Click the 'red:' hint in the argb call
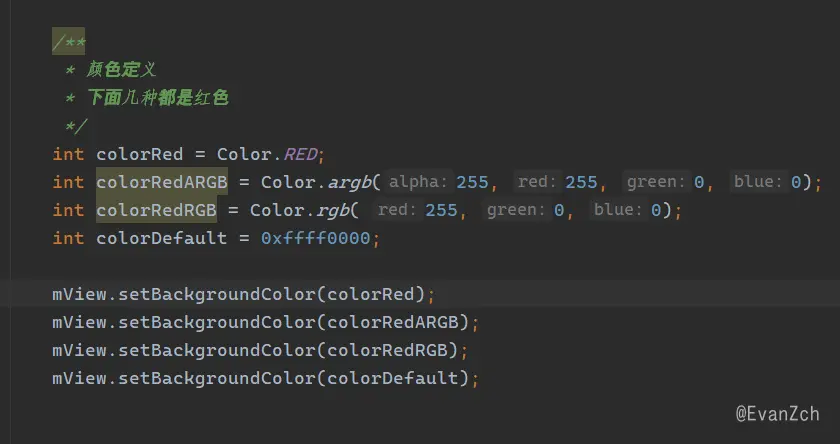Viewport: 840px width, 444px height. point(538,182)
